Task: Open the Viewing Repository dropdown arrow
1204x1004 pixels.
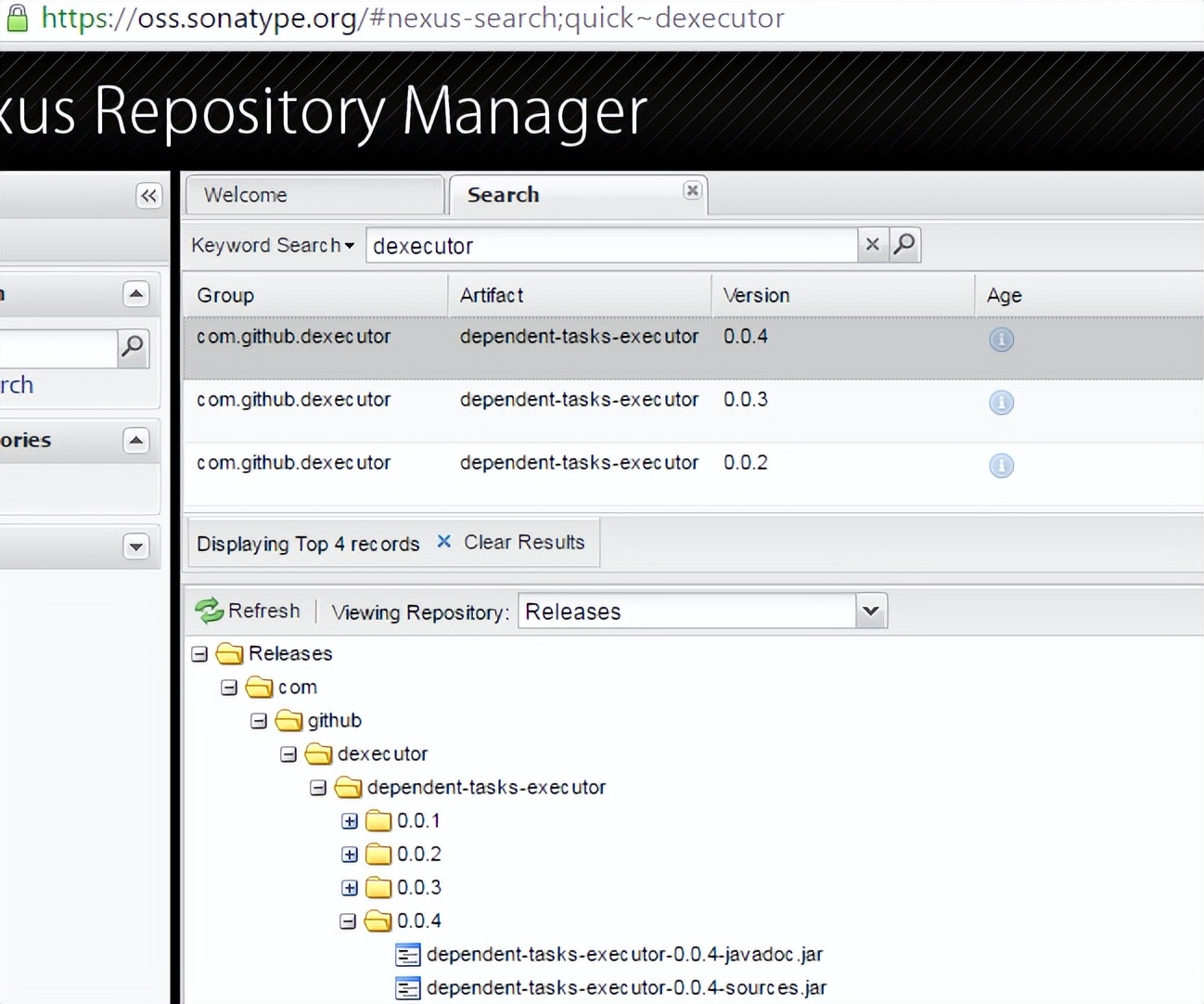Action: click(x=871, y=611)
